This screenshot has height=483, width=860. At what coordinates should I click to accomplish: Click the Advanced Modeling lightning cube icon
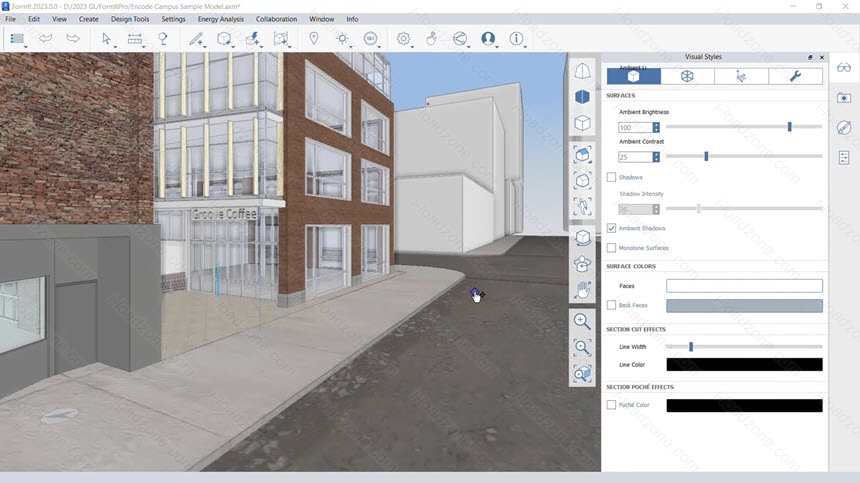252,38
